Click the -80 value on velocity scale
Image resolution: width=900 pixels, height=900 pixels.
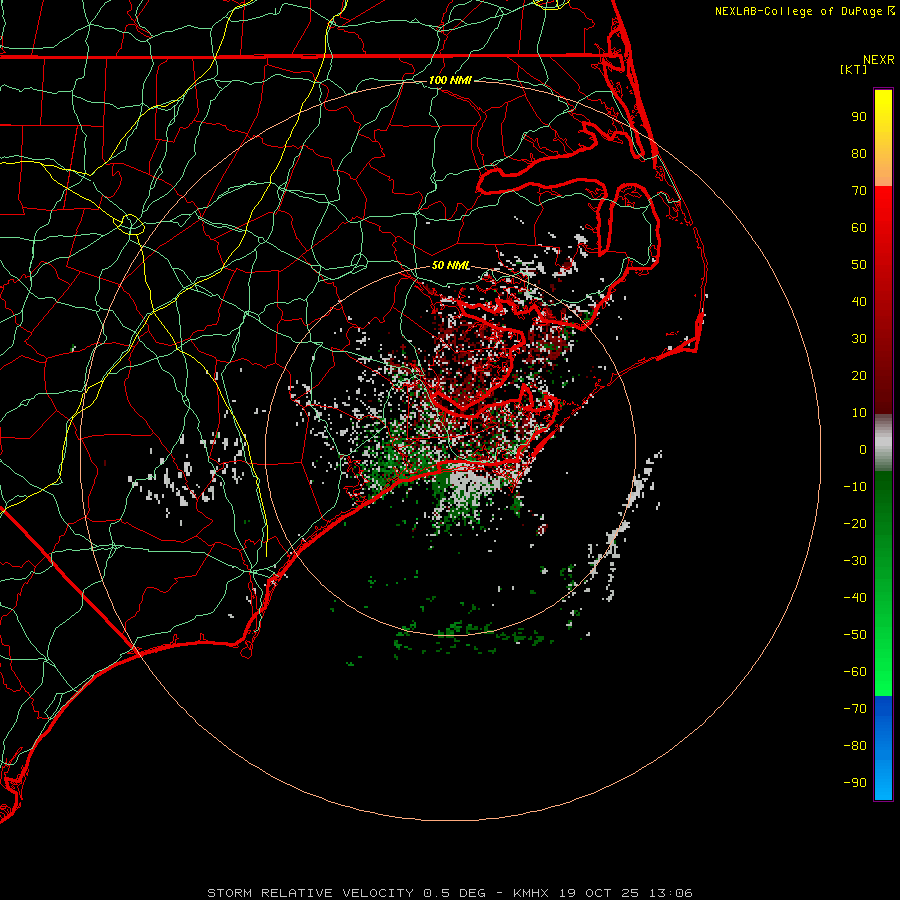click(x=855, y=746)
